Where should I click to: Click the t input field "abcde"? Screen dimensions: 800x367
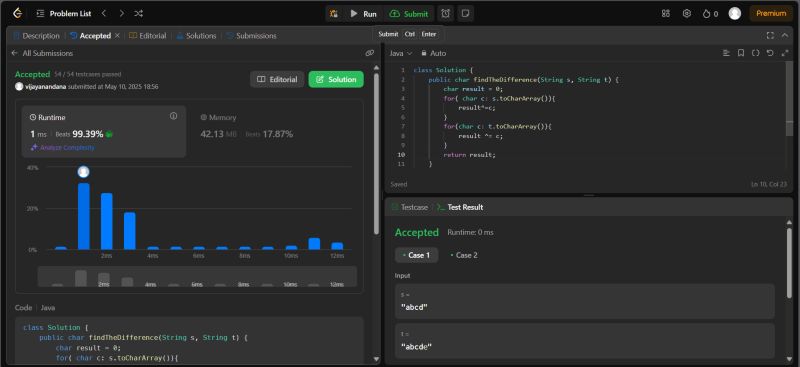(x=585, y=340)
